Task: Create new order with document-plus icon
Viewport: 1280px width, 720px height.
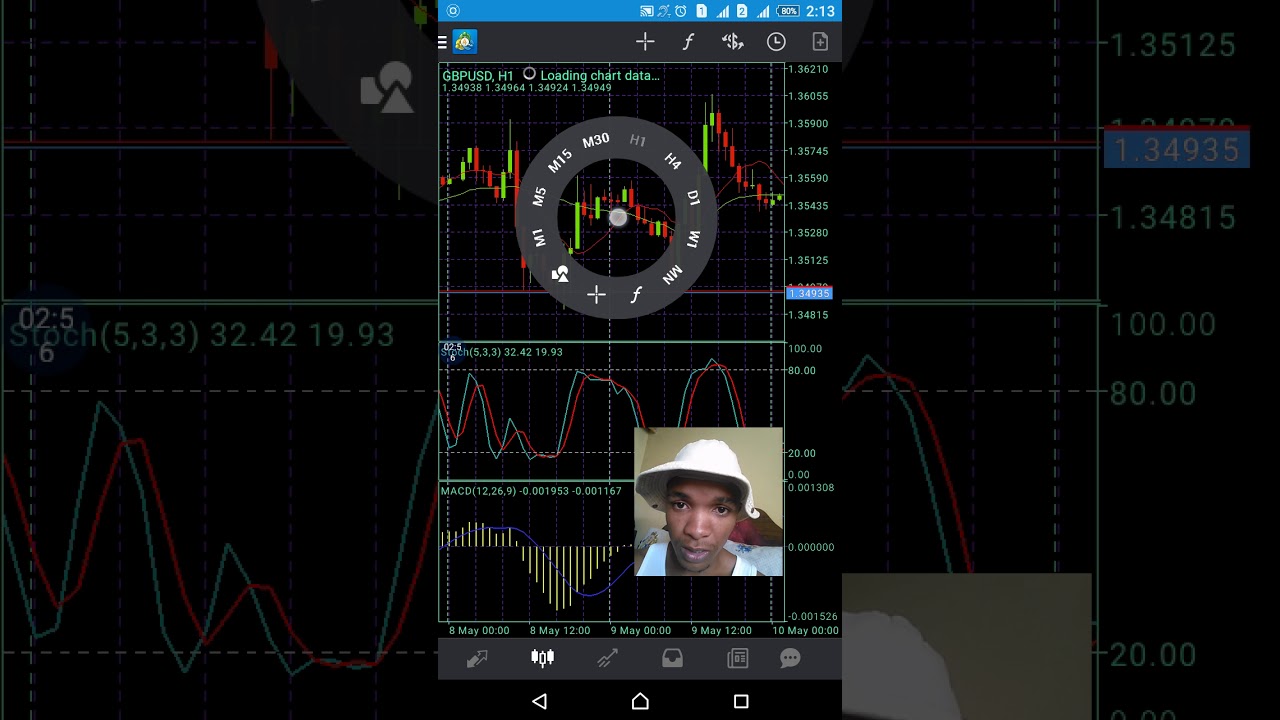Action: [820, 42]
